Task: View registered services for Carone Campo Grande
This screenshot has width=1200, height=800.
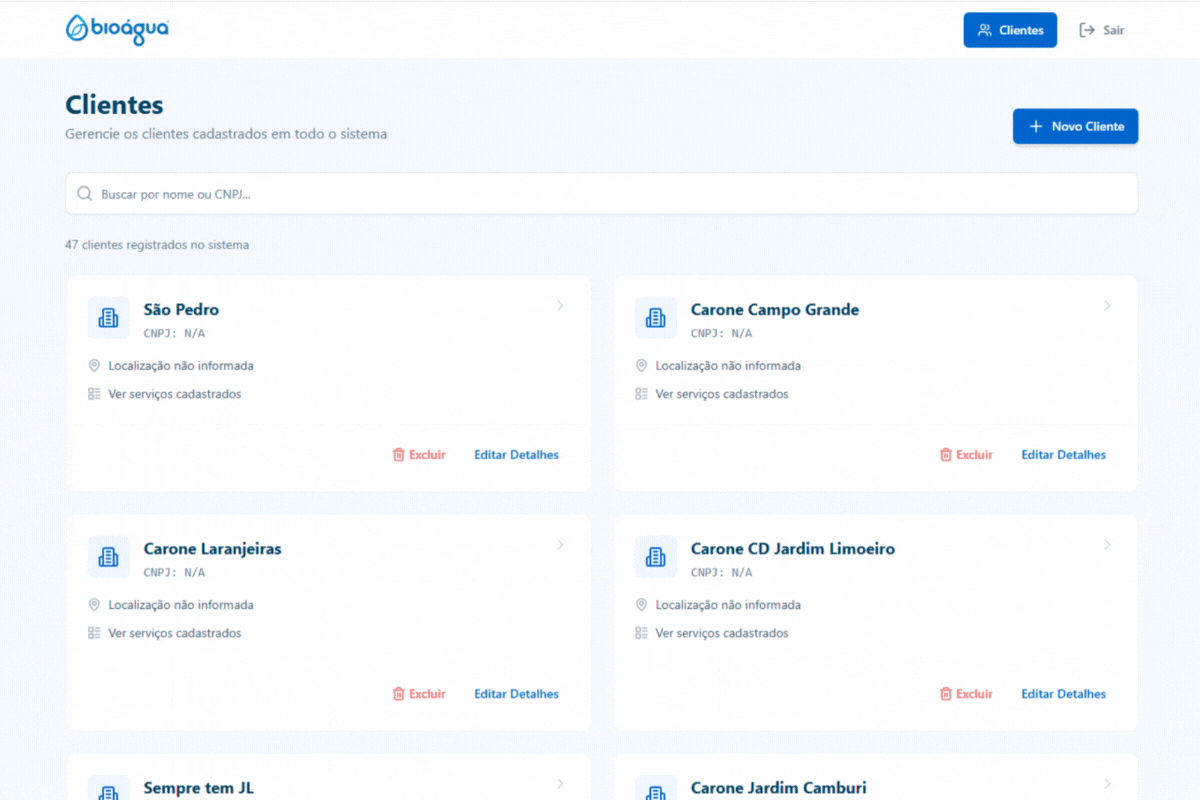Action: point(721,394)
